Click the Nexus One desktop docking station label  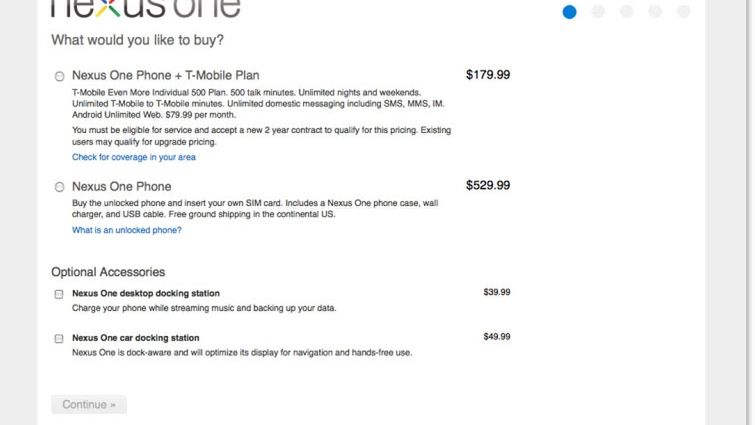point(146,294)
